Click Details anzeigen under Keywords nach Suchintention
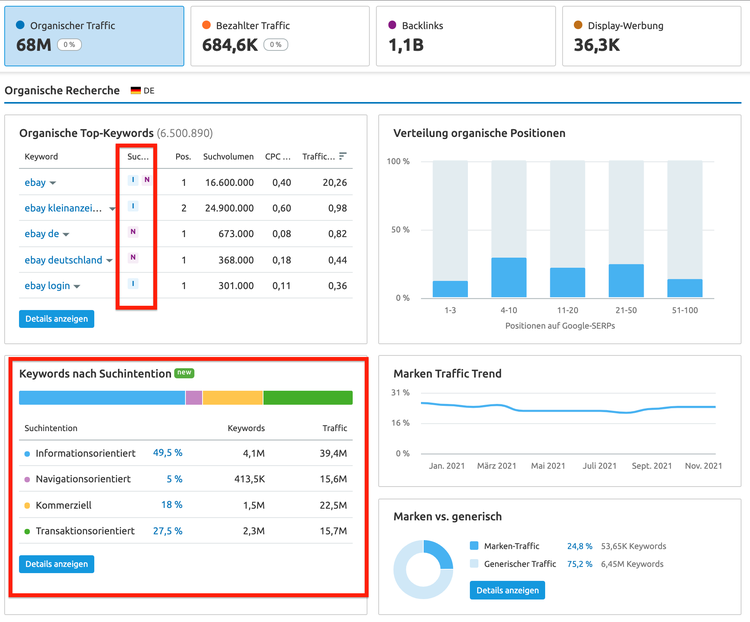Screen dimensions: 750x622 (x=56, y=564)
